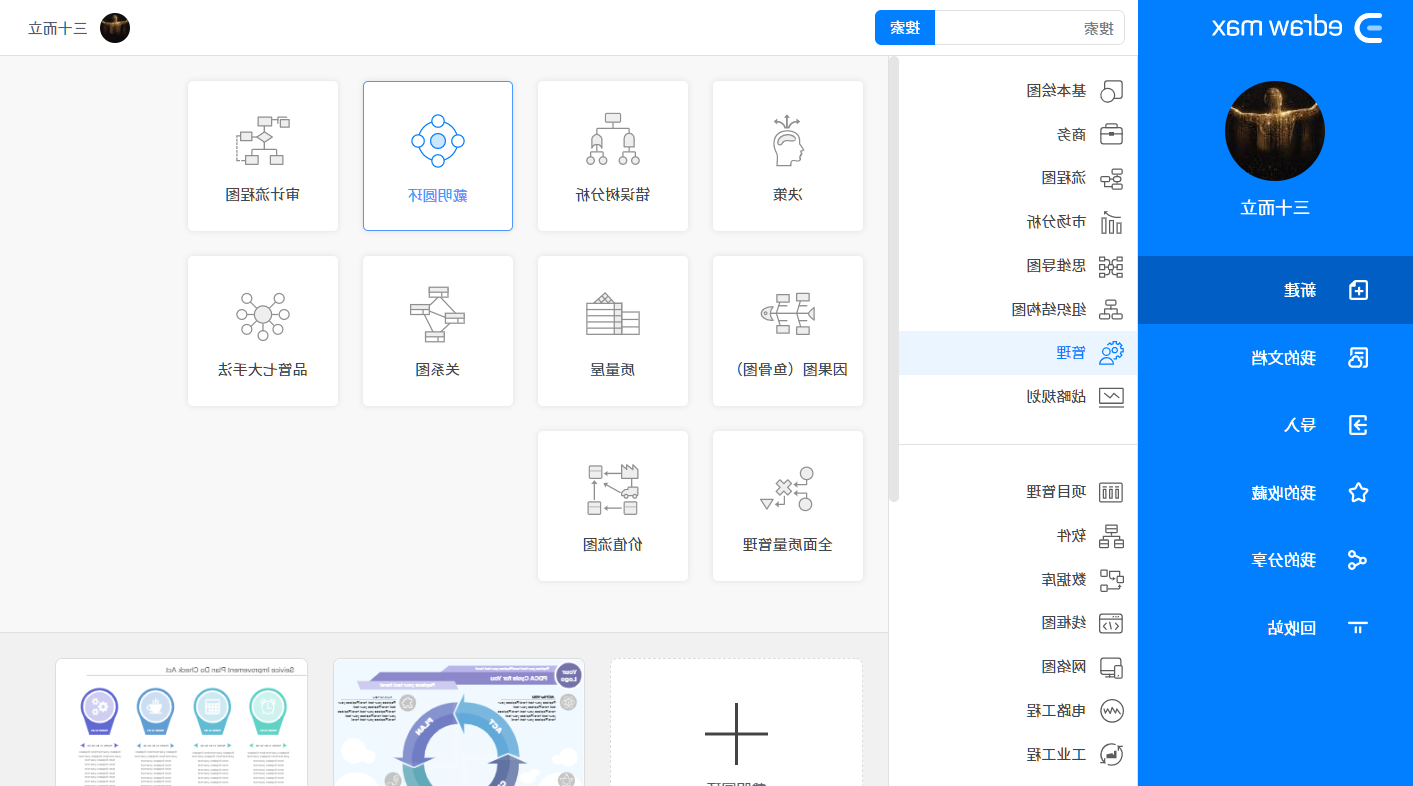Choose the 品管七大手法 card
The width and height of the screenshot is (1413, 786).
point(263,331)
